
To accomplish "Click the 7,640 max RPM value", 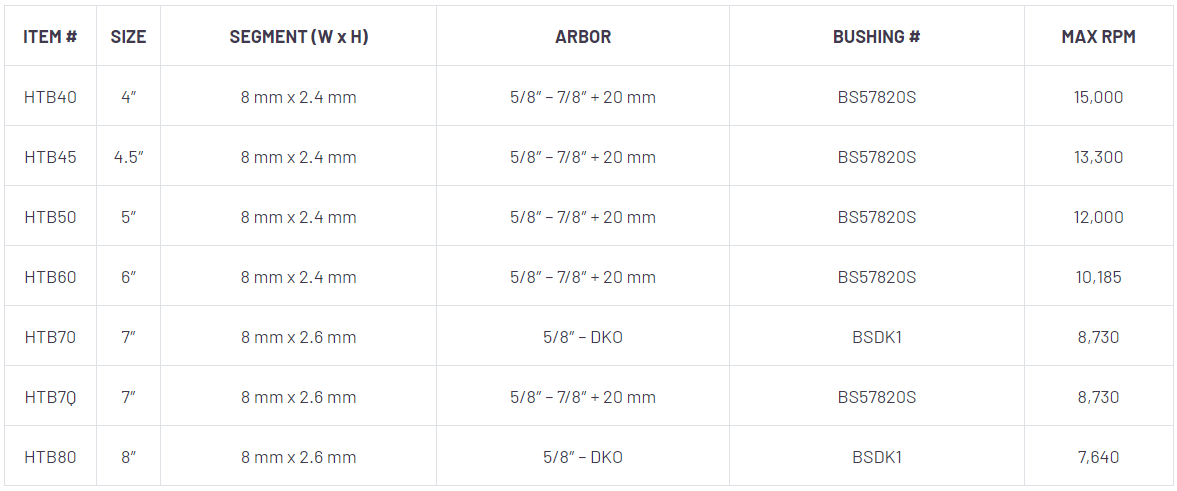I will point(1098,457).
